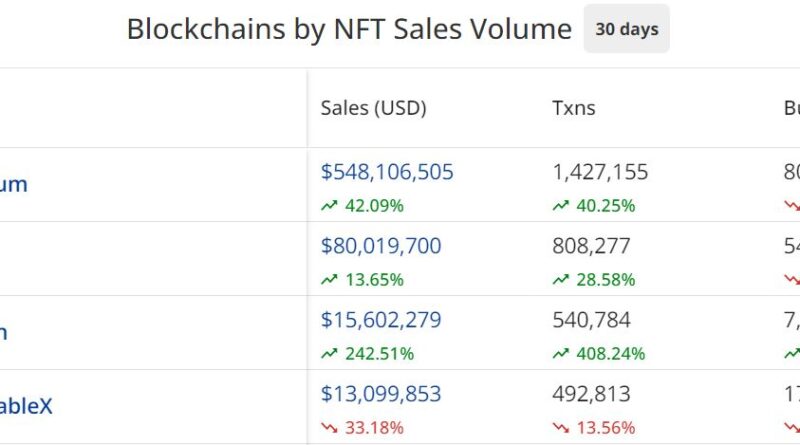Image resolution: width=800 pixels, height=445 pixels.
Task: Sort by the Txns column header
Action: (573, 108)
